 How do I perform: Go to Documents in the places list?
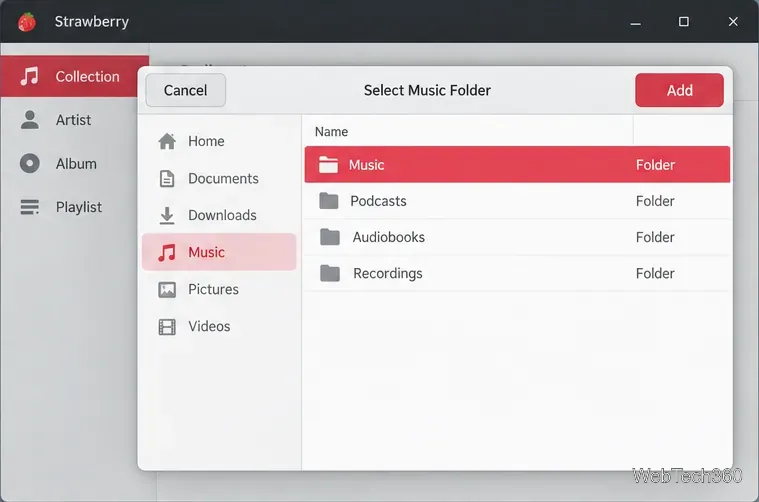[219, 179]
